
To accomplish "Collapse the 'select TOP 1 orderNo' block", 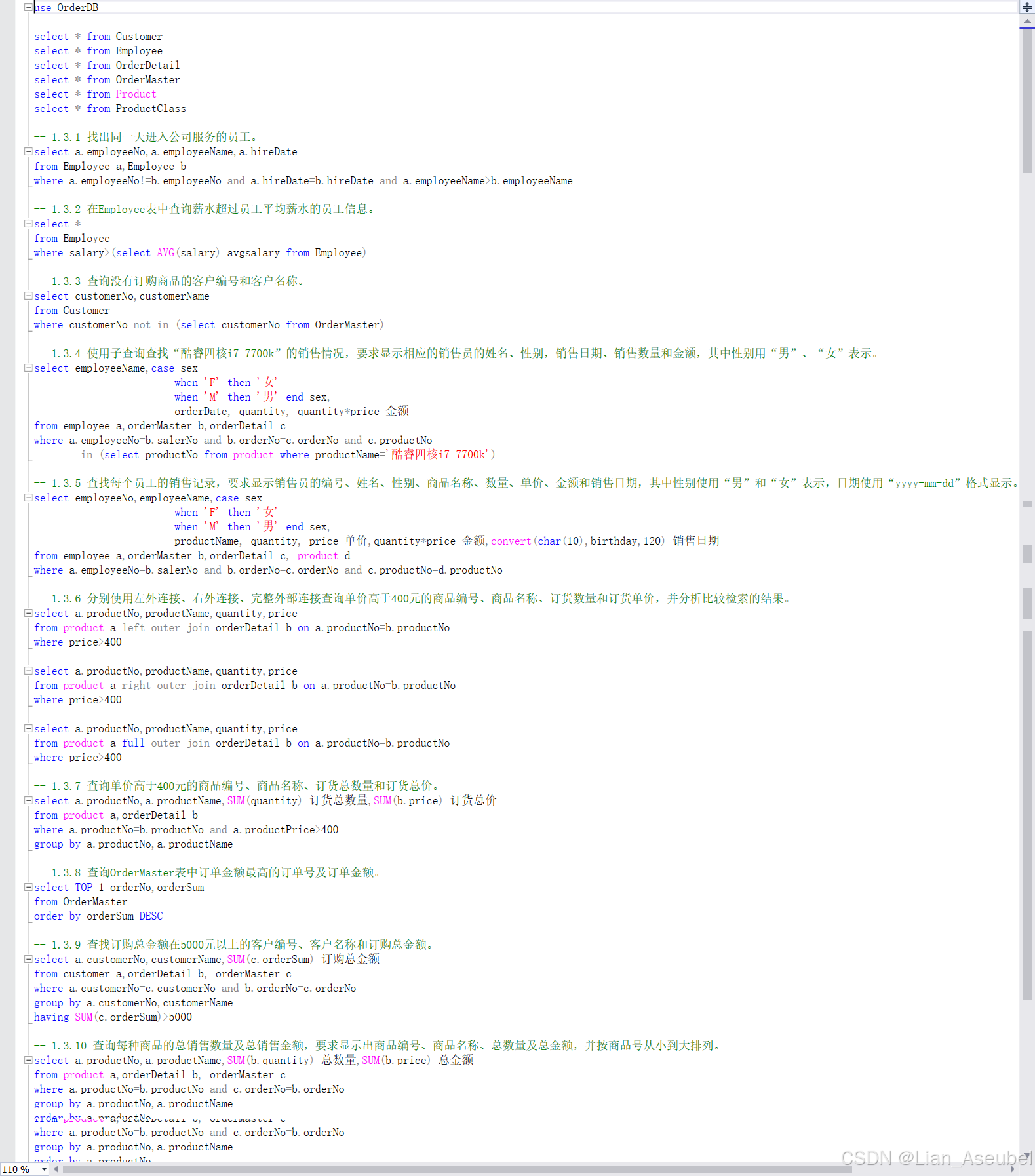I will (28, 887).
